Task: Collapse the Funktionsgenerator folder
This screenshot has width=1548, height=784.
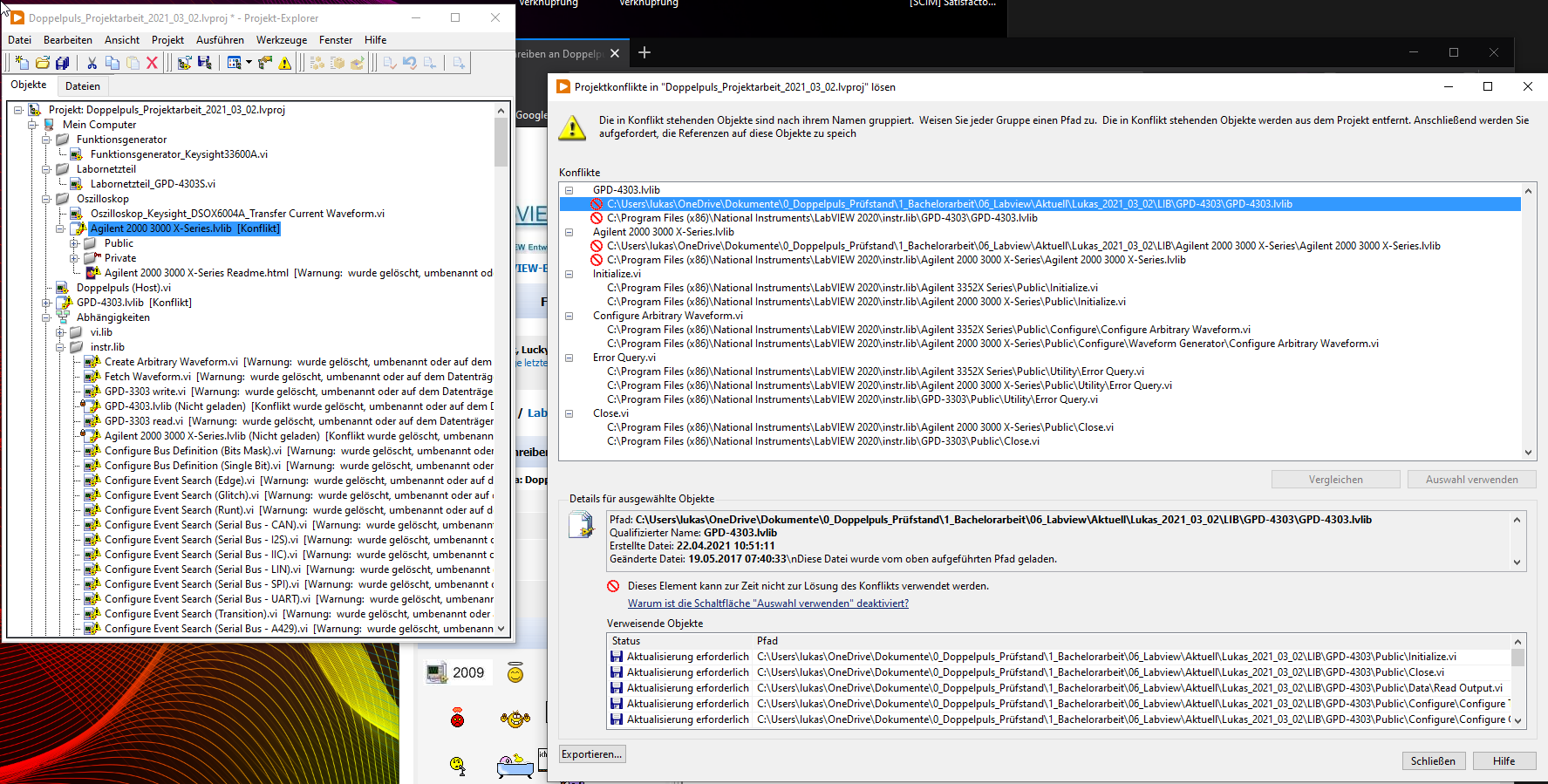Action: tap(46, 140)
